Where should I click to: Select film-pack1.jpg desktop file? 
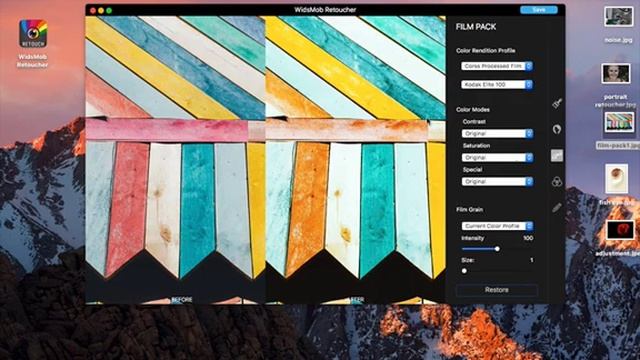(619, 122)
